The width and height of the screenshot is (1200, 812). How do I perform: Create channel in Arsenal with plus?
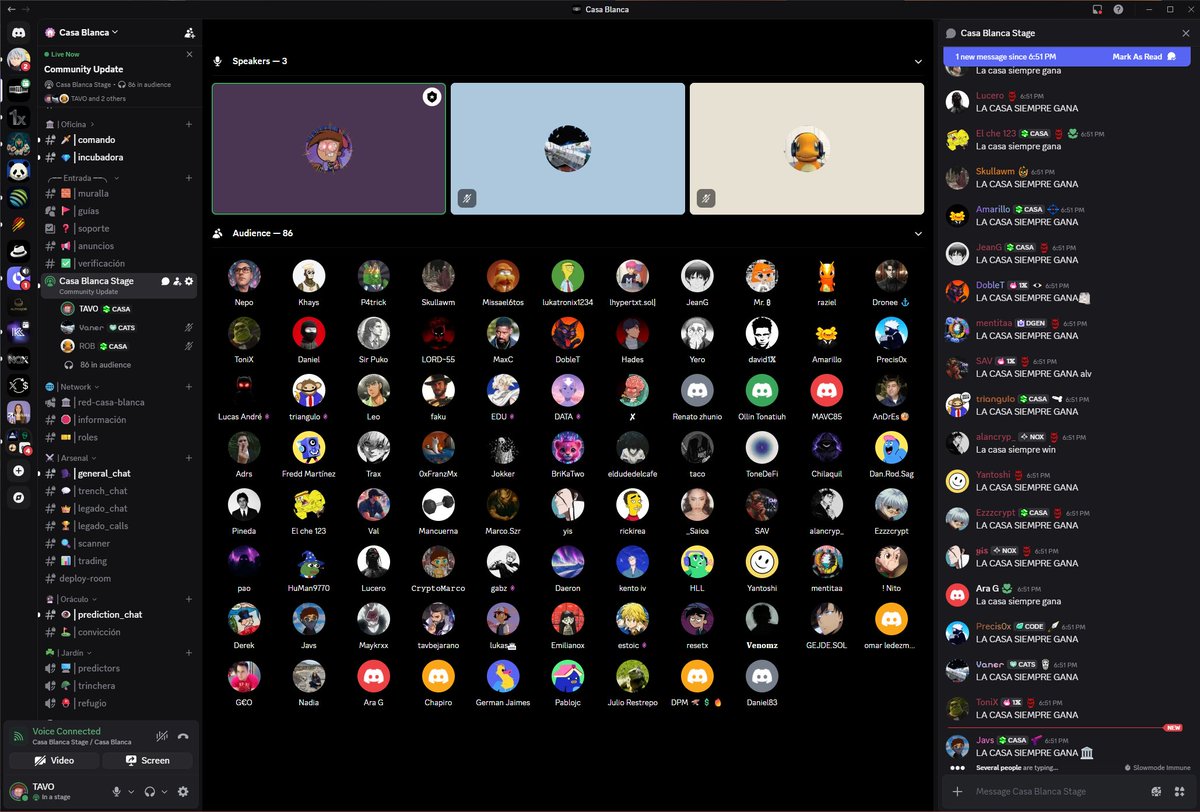(189, 457)
